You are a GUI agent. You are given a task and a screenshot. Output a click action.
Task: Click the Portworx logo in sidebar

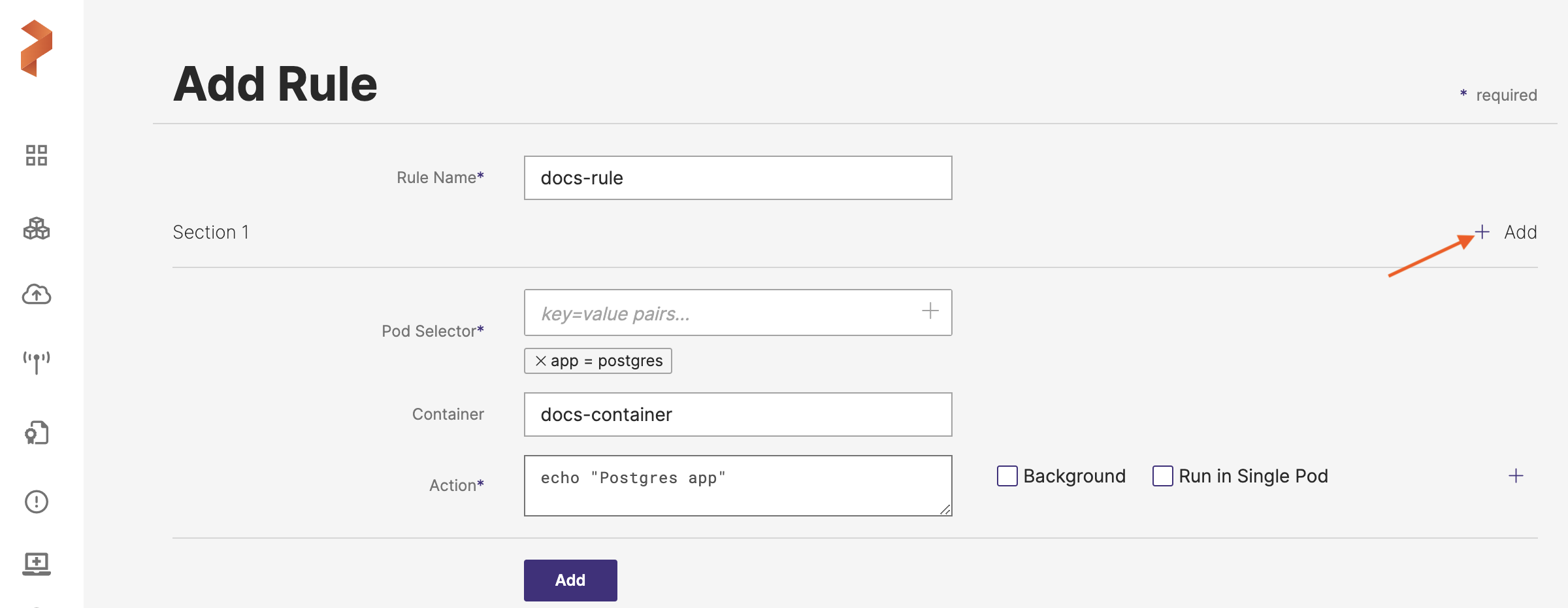[x=37, y=48]
